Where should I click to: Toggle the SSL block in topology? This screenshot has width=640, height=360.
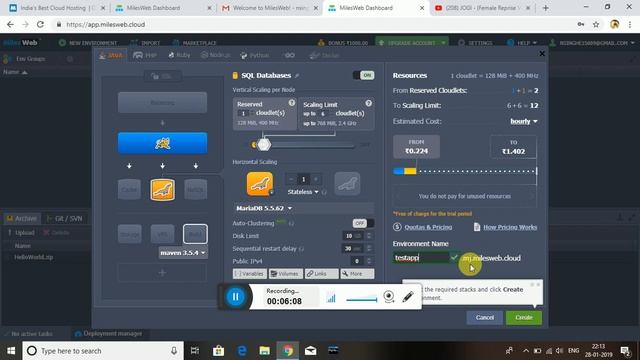162,76
